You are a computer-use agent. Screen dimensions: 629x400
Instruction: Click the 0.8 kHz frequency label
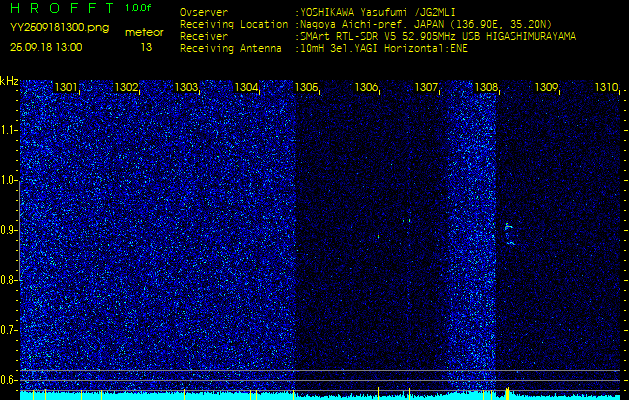pyautogui.click(x=8, y=280)
